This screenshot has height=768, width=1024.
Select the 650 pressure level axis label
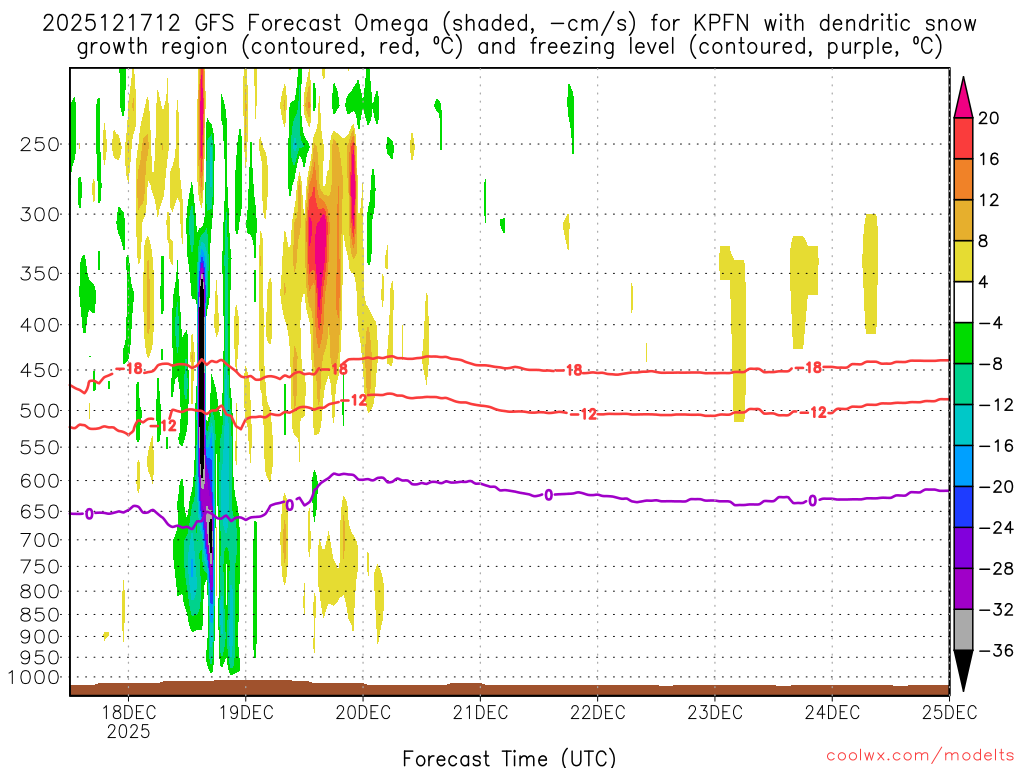point(39,511)
